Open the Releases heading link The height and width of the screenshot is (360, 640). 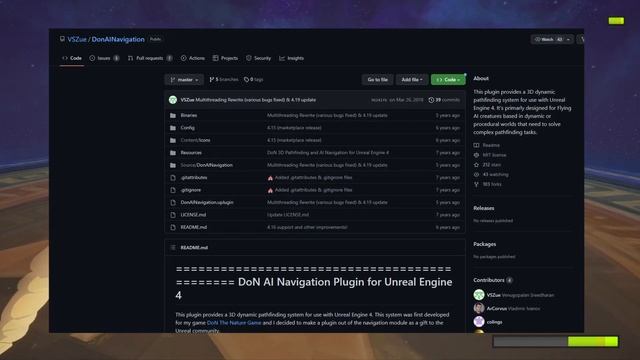click(x=484, y=208)
